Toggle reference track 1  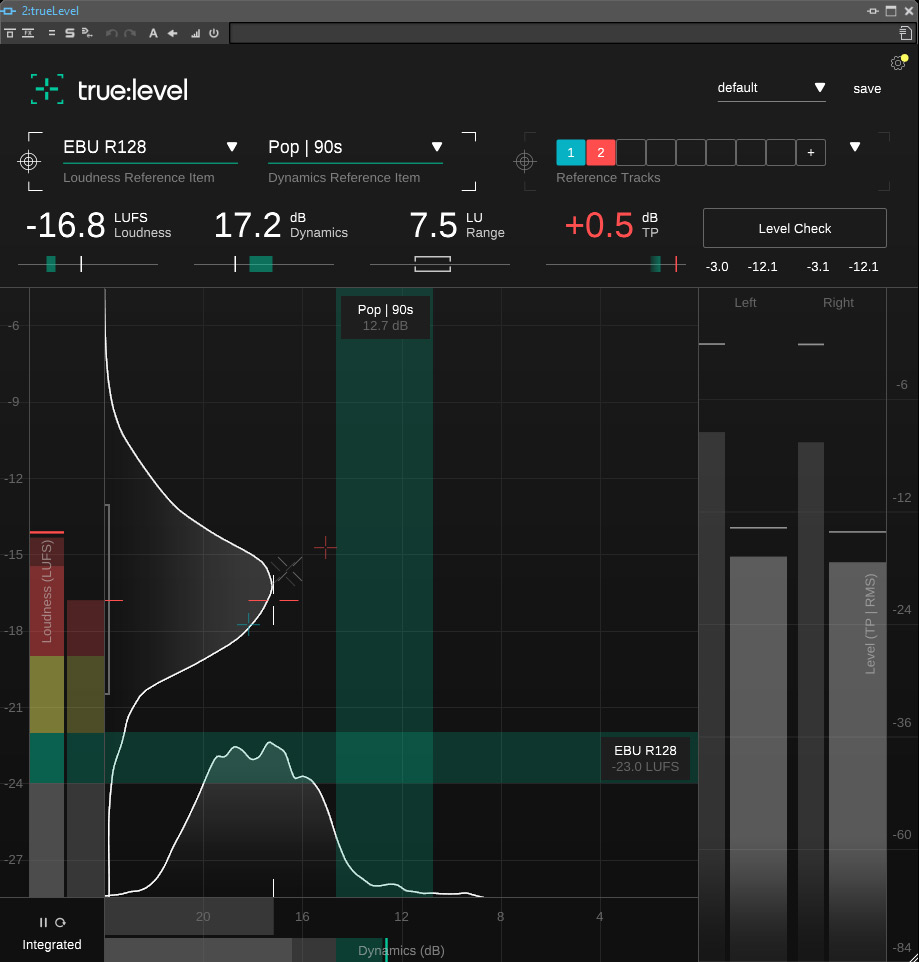point(570,153)
